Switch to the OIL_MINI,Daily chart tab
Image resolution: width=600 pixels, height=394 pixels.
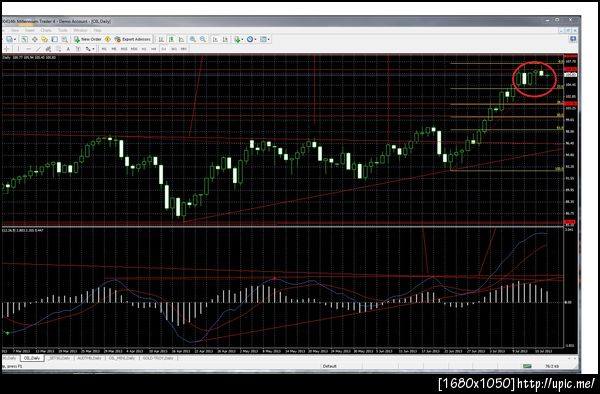click(x=122, y=358)
